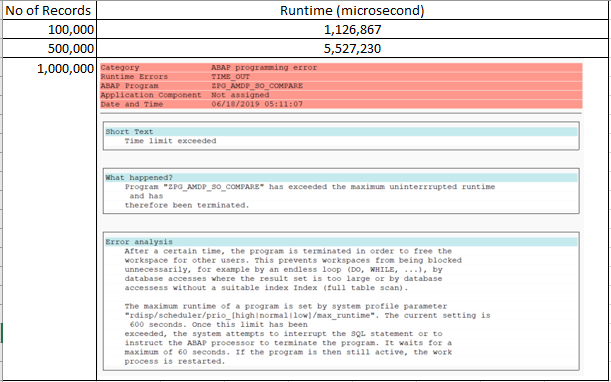Click the 500,000 records cell
This screenshot has width=611, height=382.
click(x=49, y=48)
